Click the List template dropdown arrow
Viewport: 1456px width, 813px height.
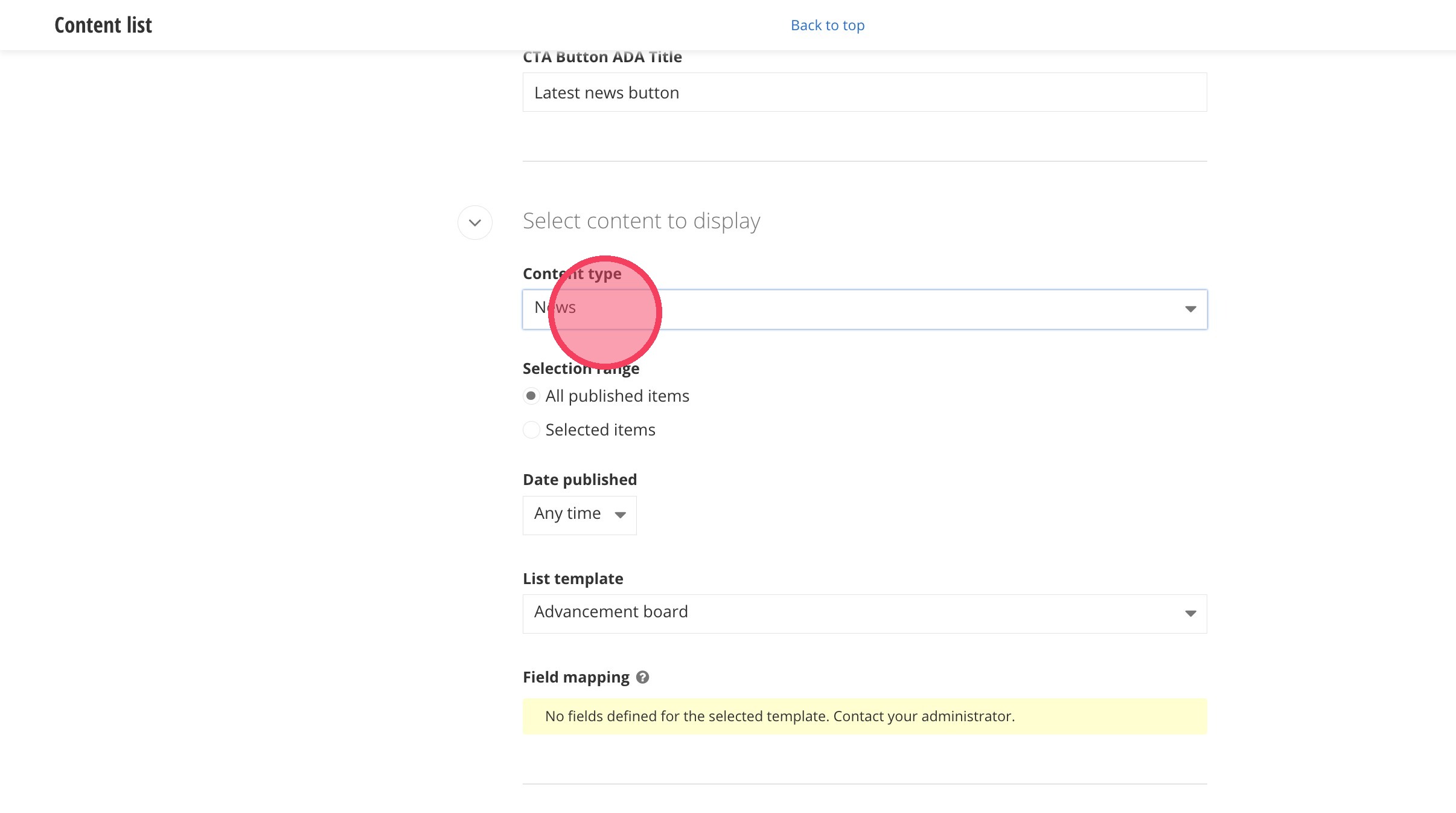(1190, 614)
